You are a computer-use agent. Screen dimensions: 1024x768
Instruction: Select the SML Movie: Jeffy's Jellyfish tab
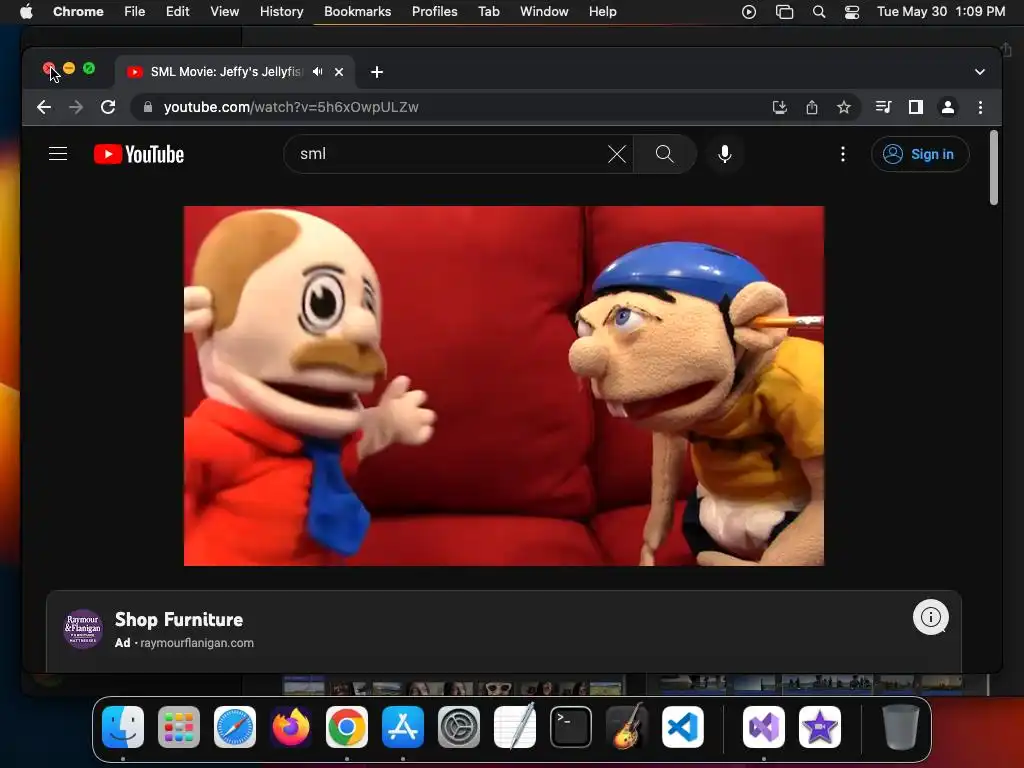click(225, 72)
